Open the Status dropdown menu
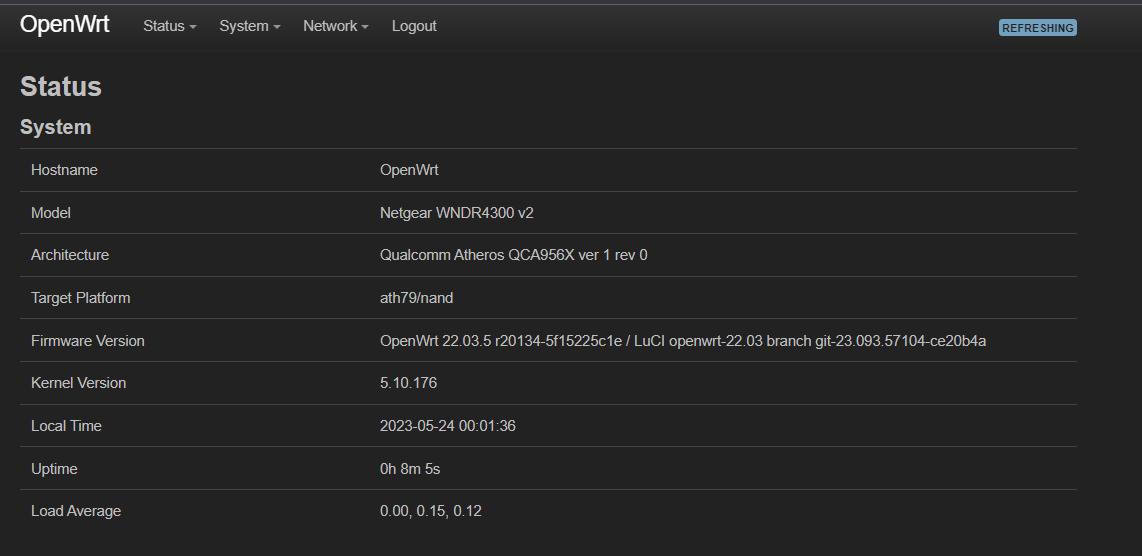 tap(170, 26)
